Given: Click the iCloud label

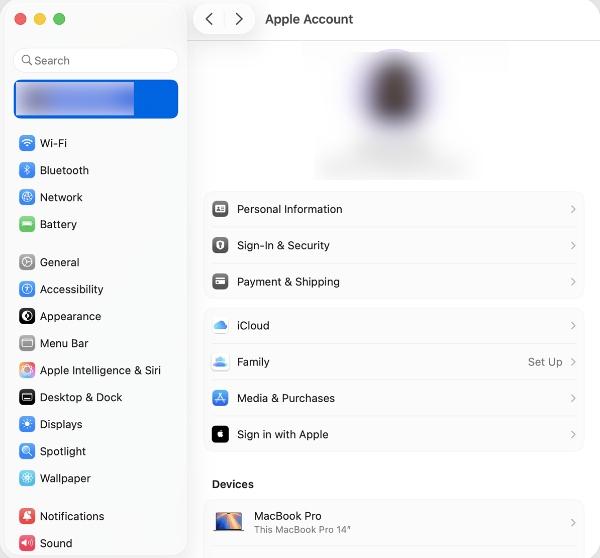Looking at the screenshot, I should pos(253,326).
